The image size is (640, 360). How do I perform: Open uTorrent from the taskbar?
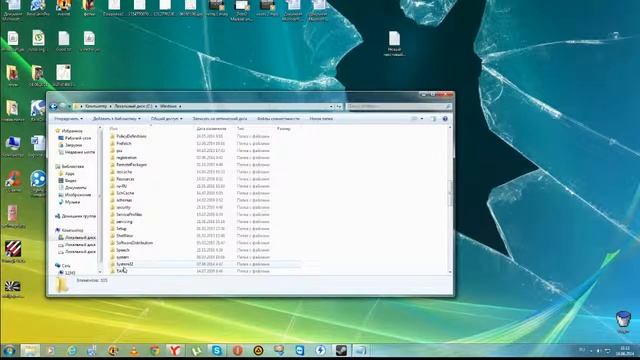pyautogui.click(x=196, y=350)
